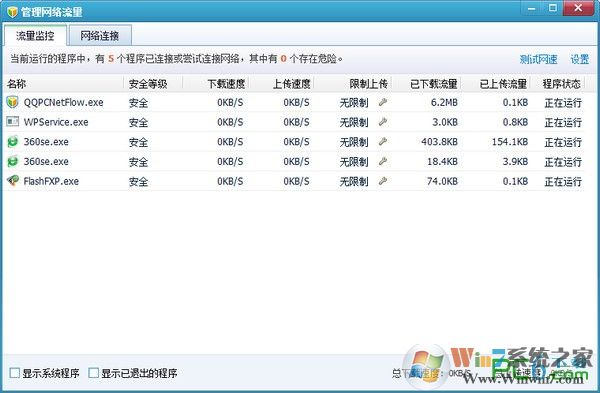Viewport: 600px width, 393px height.
Task: Click the icon of the 360se.exe row with 18.4KB
Action: pos(13,161)
